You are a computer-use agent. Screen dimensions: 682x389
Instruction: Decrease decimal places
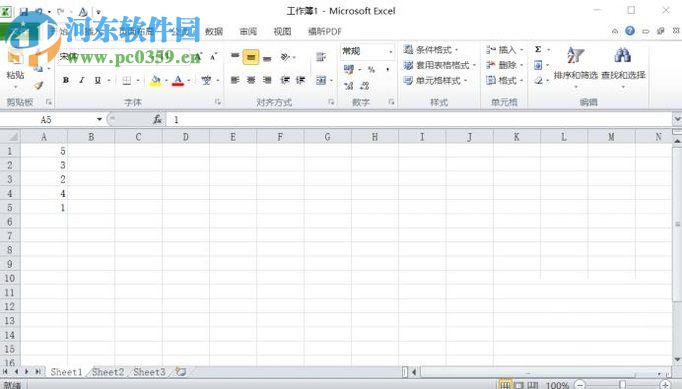pos(365,86)
